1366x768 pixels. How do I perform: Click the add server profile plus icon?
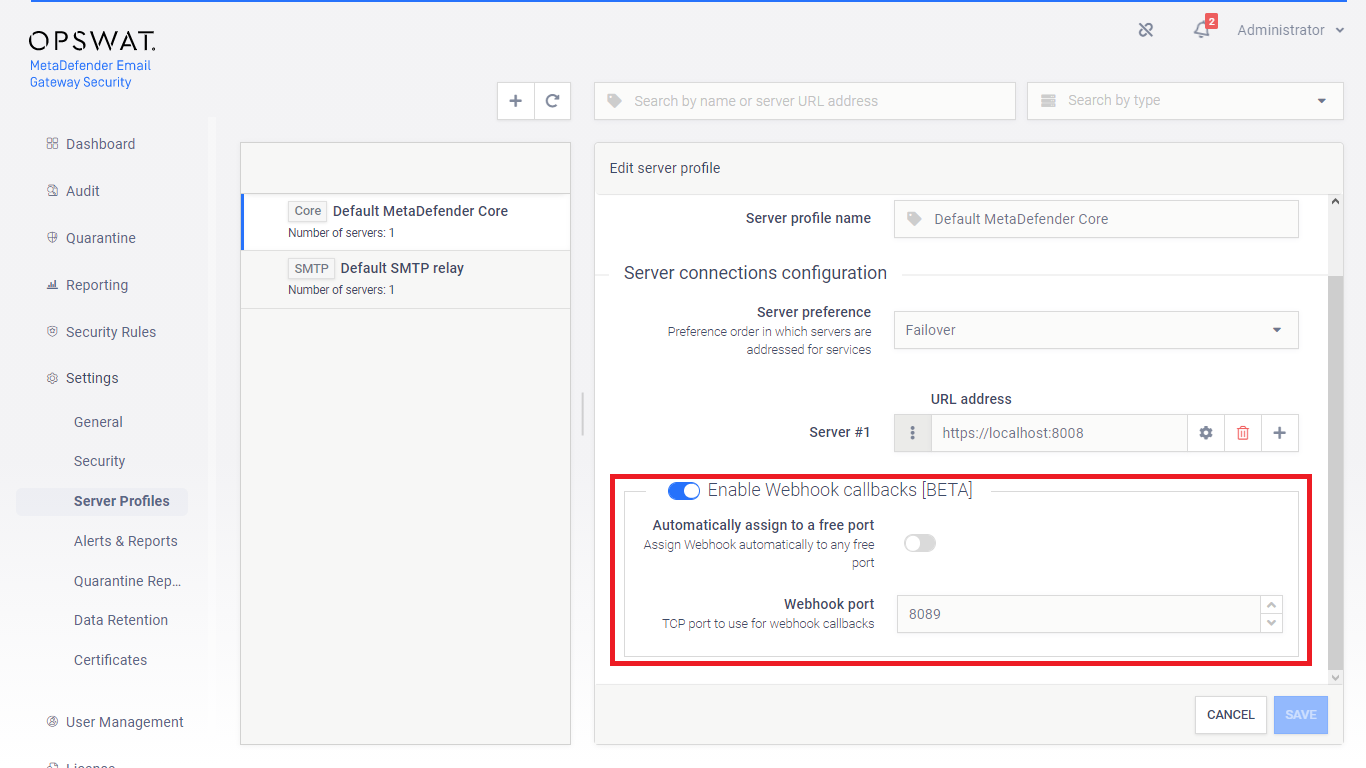coord(516,101)
